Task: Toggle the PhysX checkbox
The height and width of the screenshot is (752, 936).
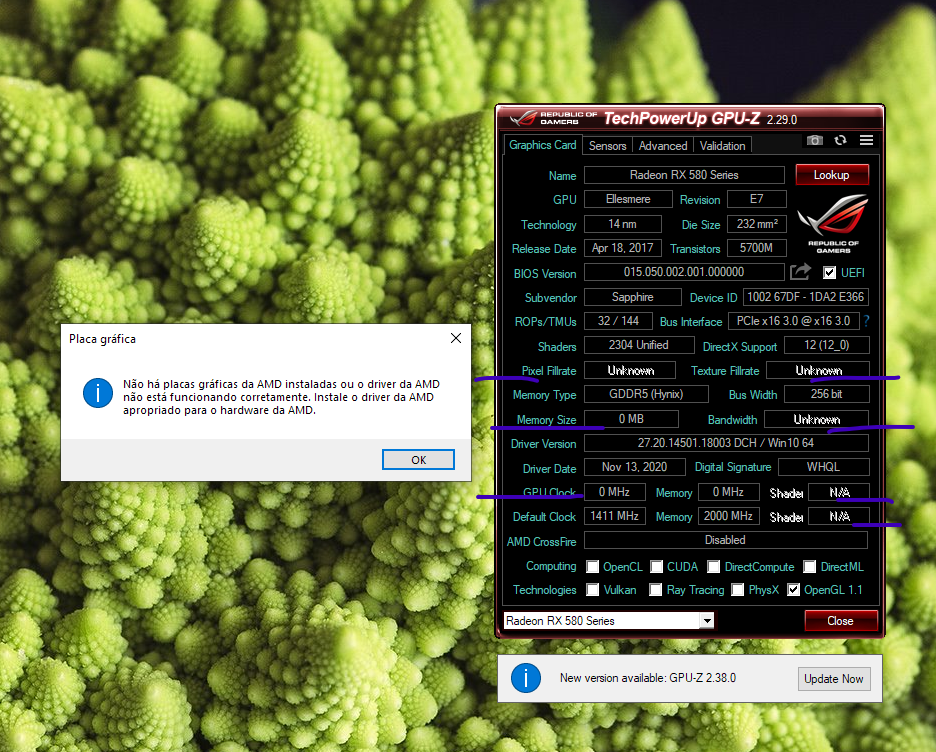Action: pyautogui.click(x=738, y=590)
